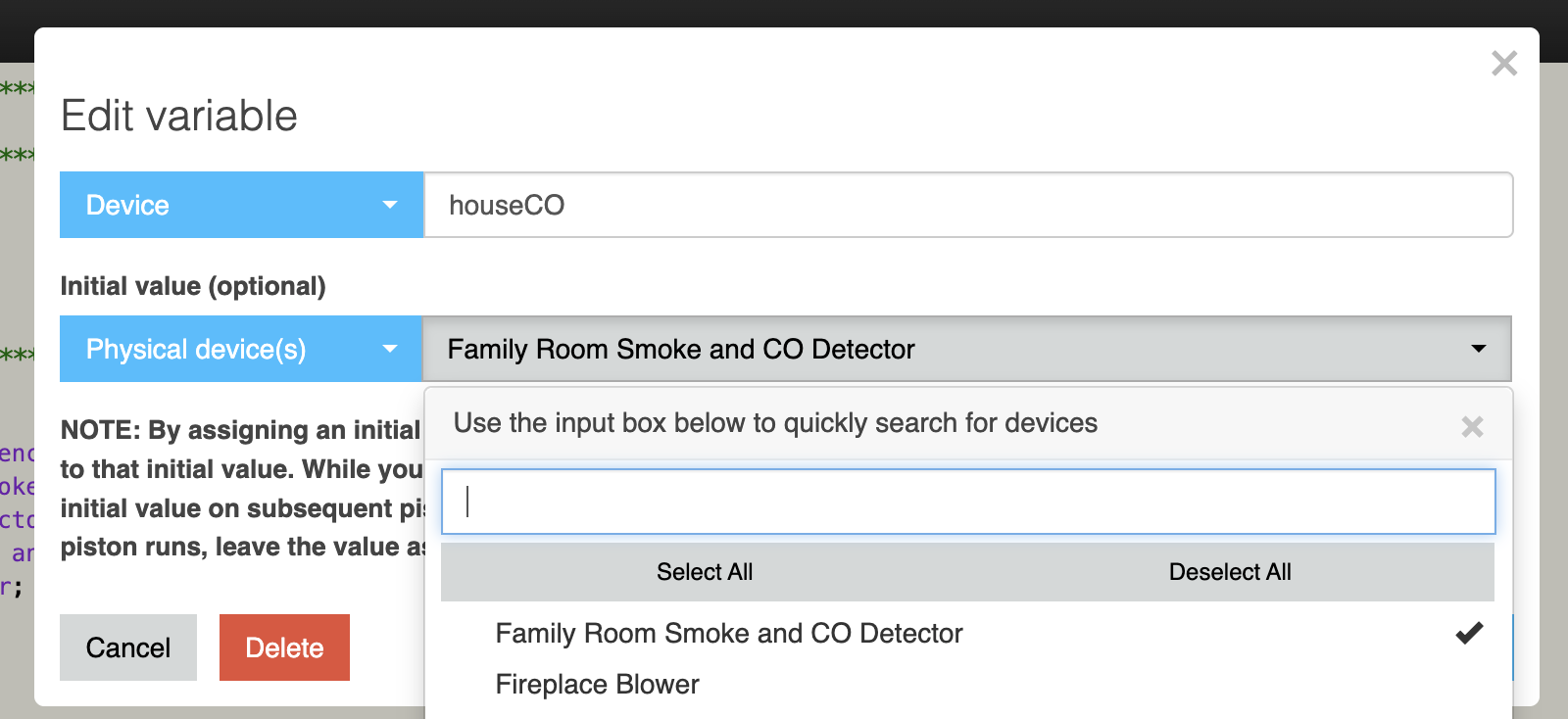Image resolution: width=1568 pixels, height=719 pixels.
Task: Toggle Family Room Smoke and CO Detector option
Action: pos(729,634)
